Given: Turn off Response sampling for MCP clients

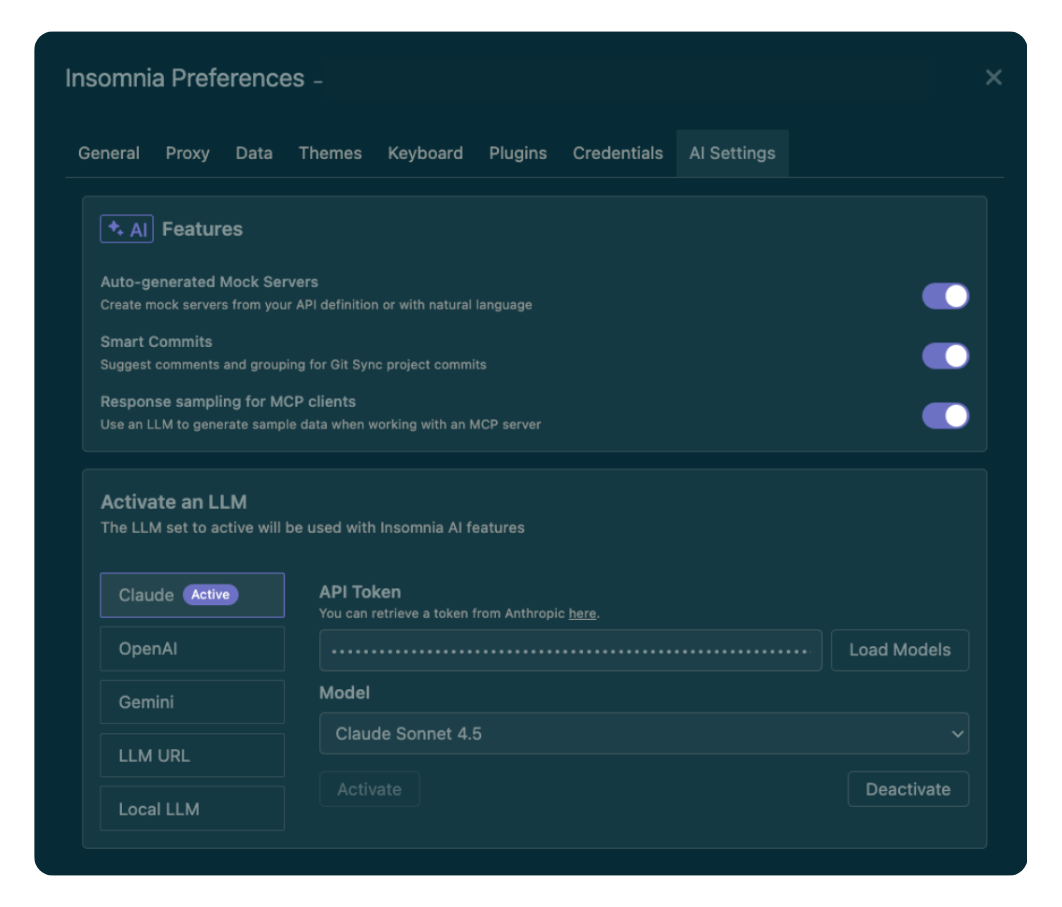Looking at the screenshot, I should coord(945,416).
